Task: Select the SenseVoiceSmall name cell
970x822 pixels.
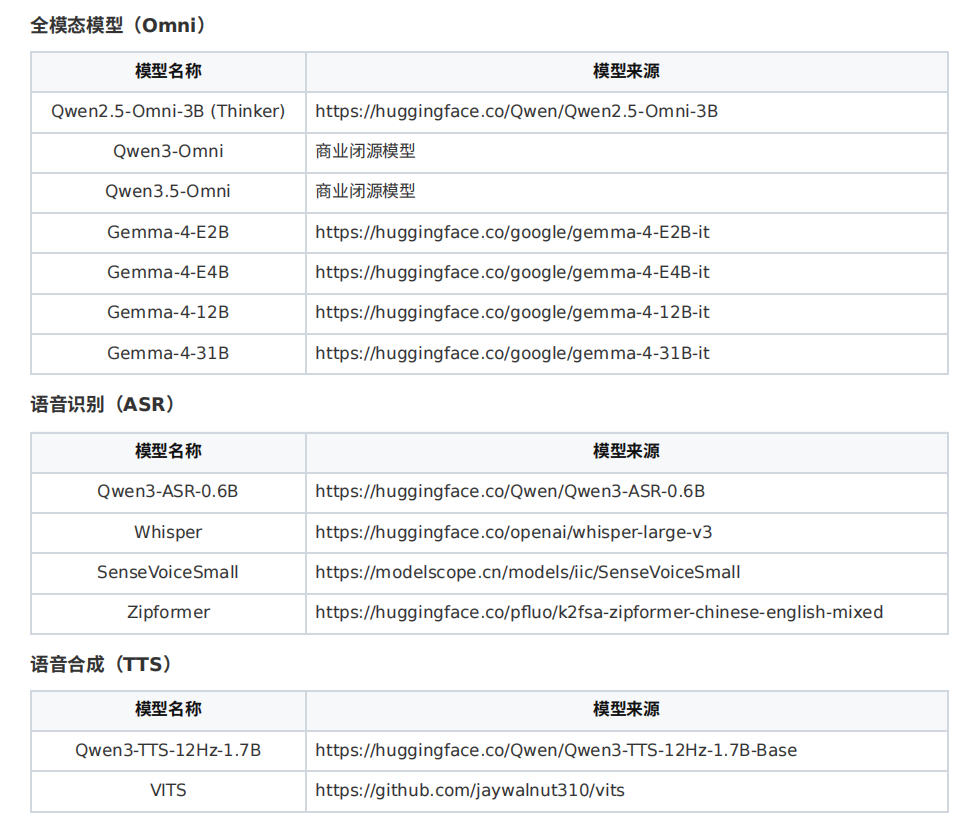Action: point(168,573)
